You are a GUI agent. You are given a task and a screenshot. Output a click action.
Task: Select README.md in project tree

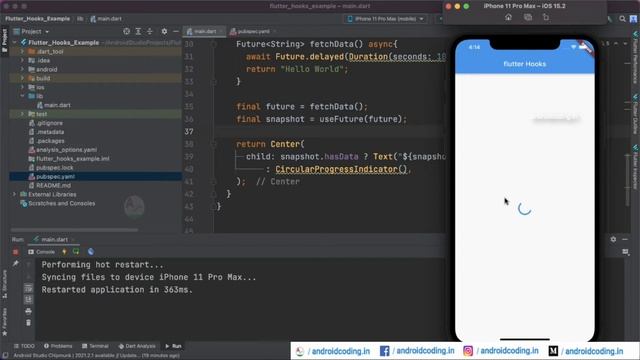coord(49,186)
